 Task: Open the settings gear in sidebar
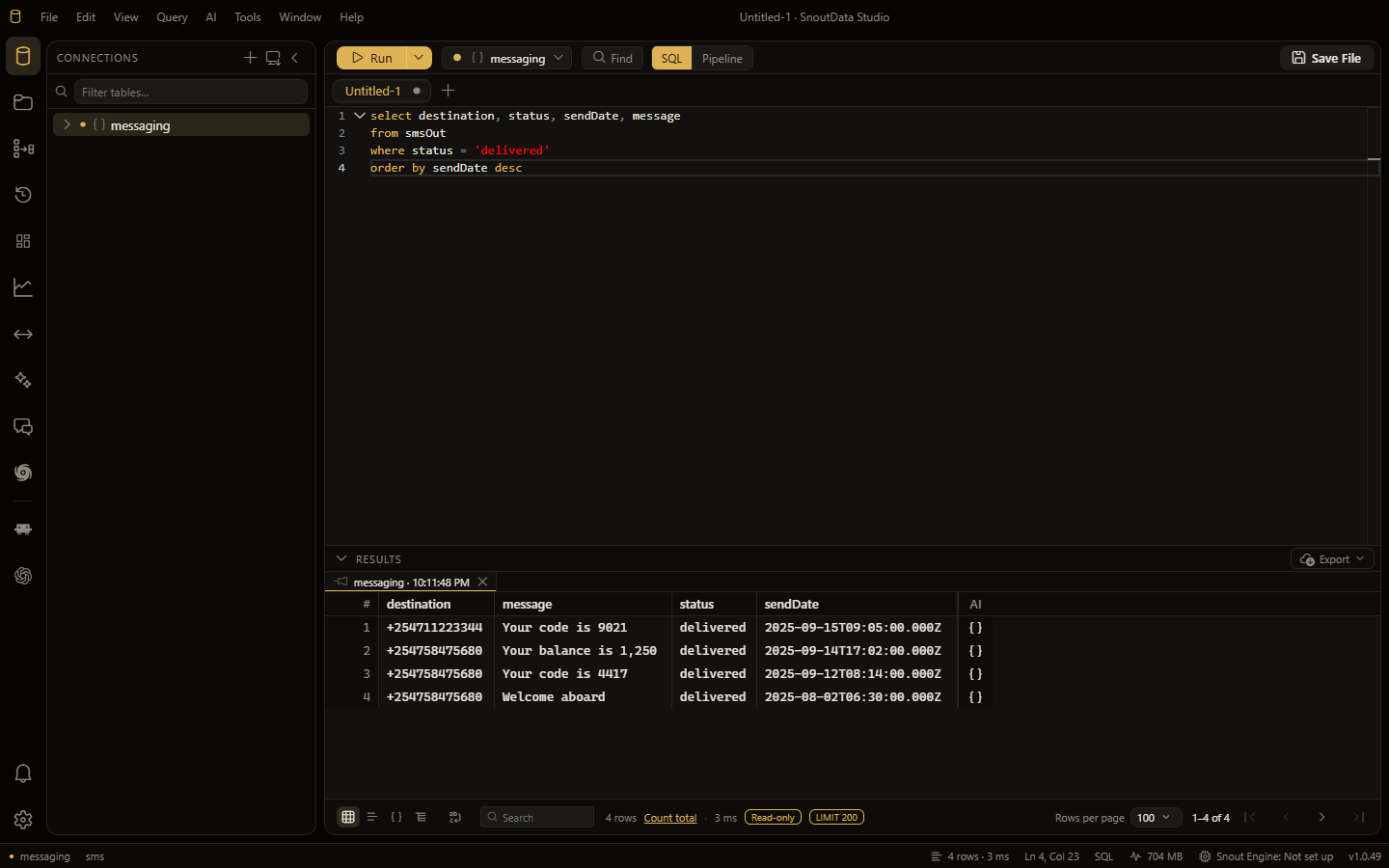[x=23, y=820]
